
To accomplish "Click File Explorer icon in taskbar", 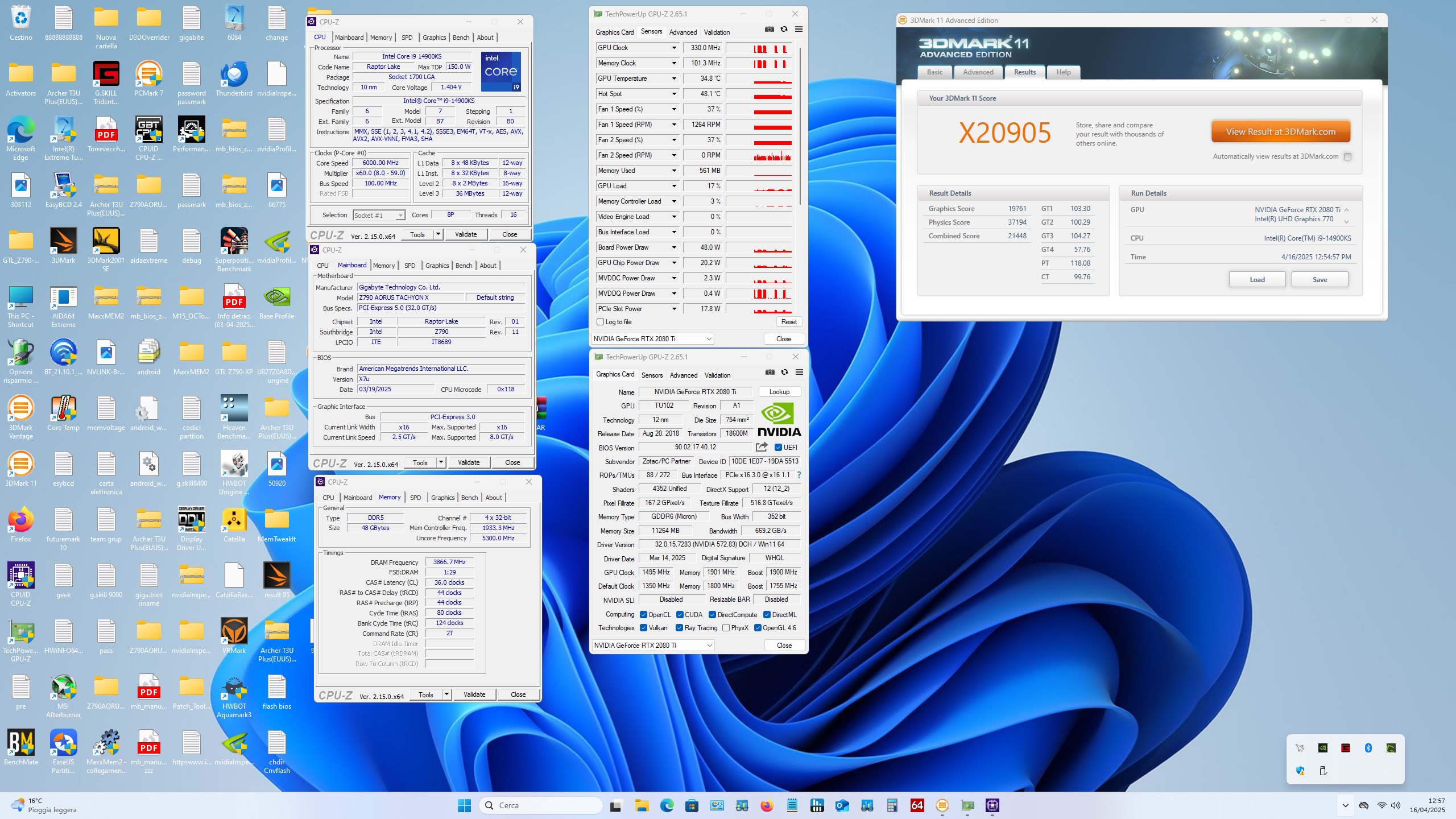I will tap(642, 805).
